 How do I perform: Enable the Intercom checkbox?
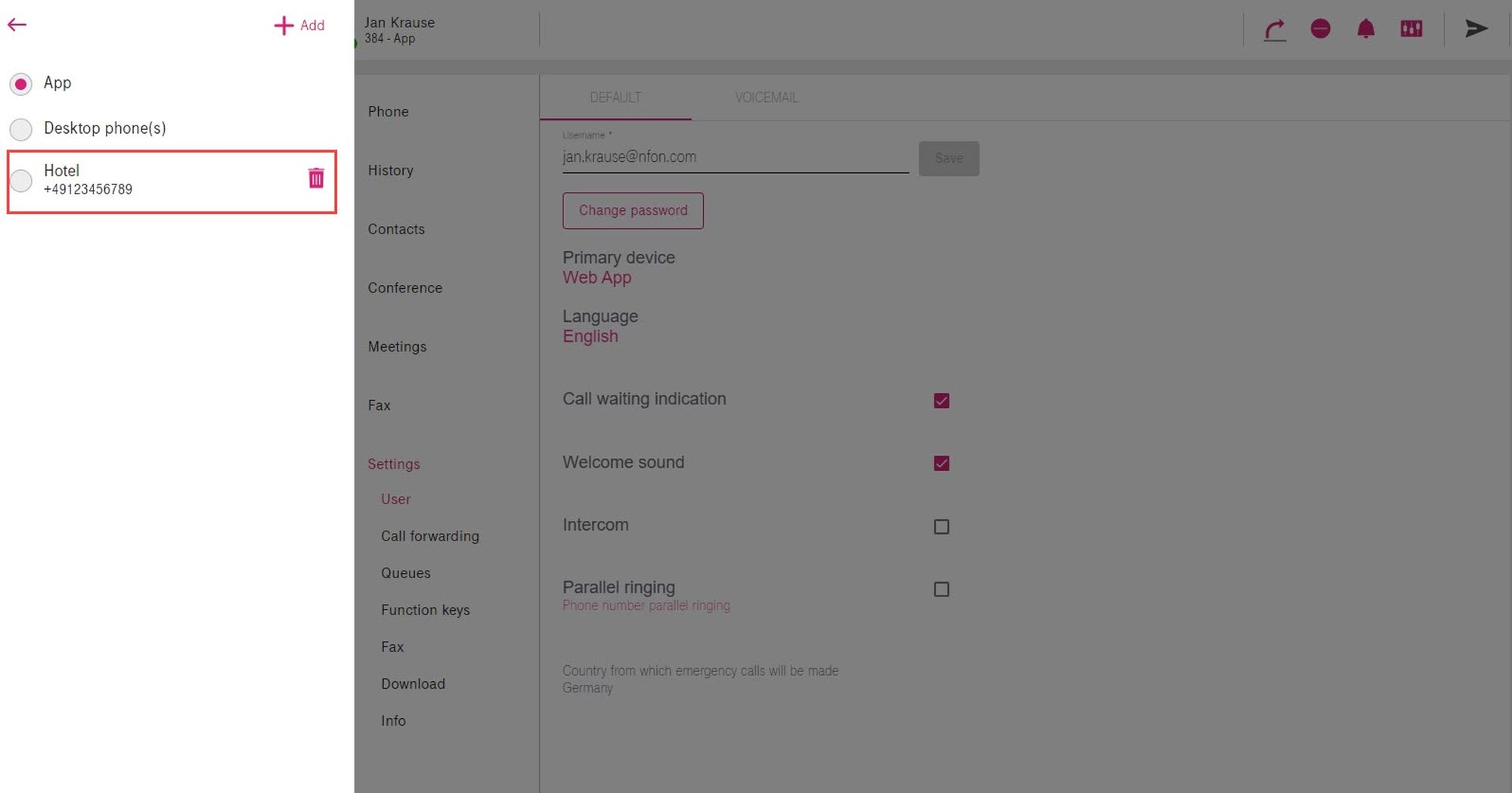pos(941,527)
